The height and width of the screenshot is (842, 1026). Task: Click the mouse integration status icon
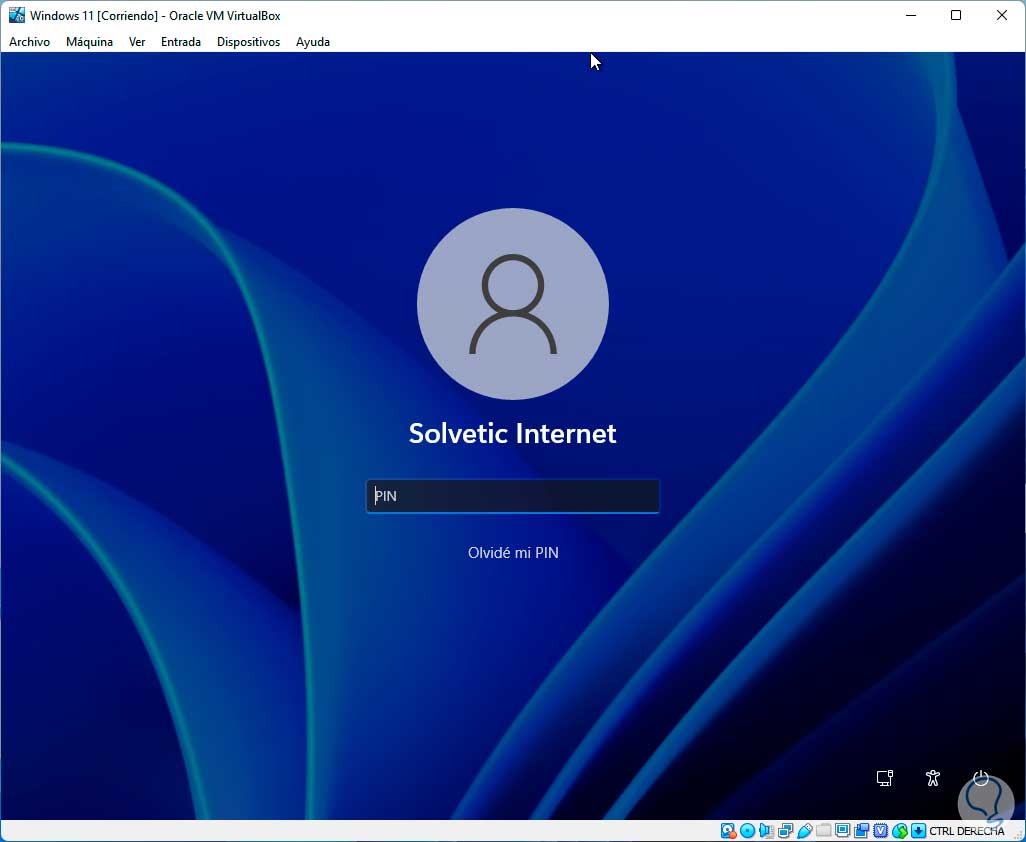900,831
